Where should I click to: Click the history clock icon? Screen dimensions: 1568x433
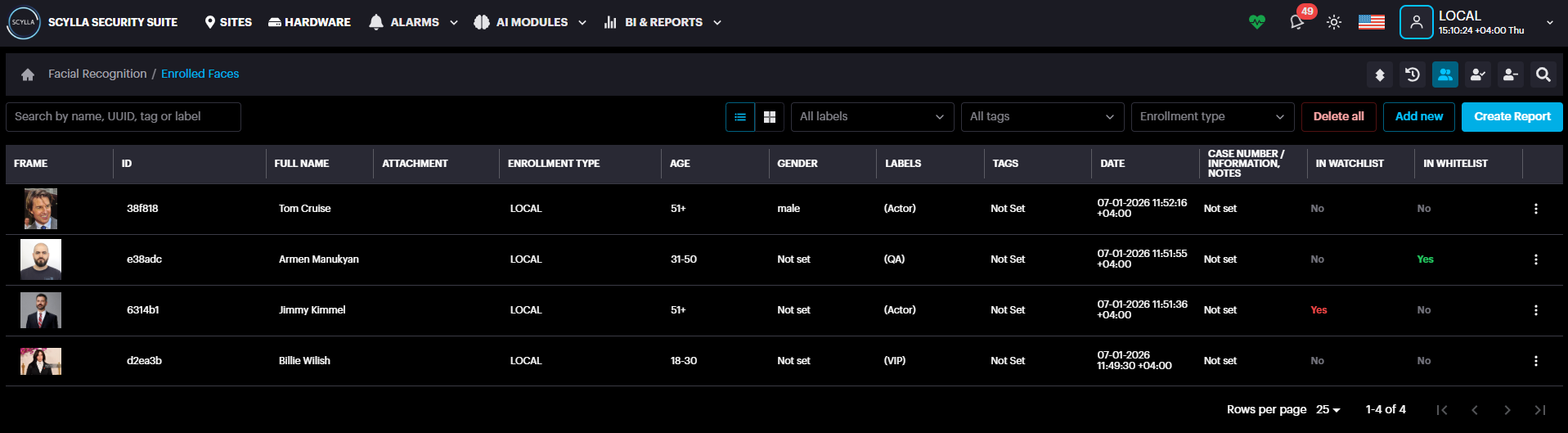tap(1413, 74)
